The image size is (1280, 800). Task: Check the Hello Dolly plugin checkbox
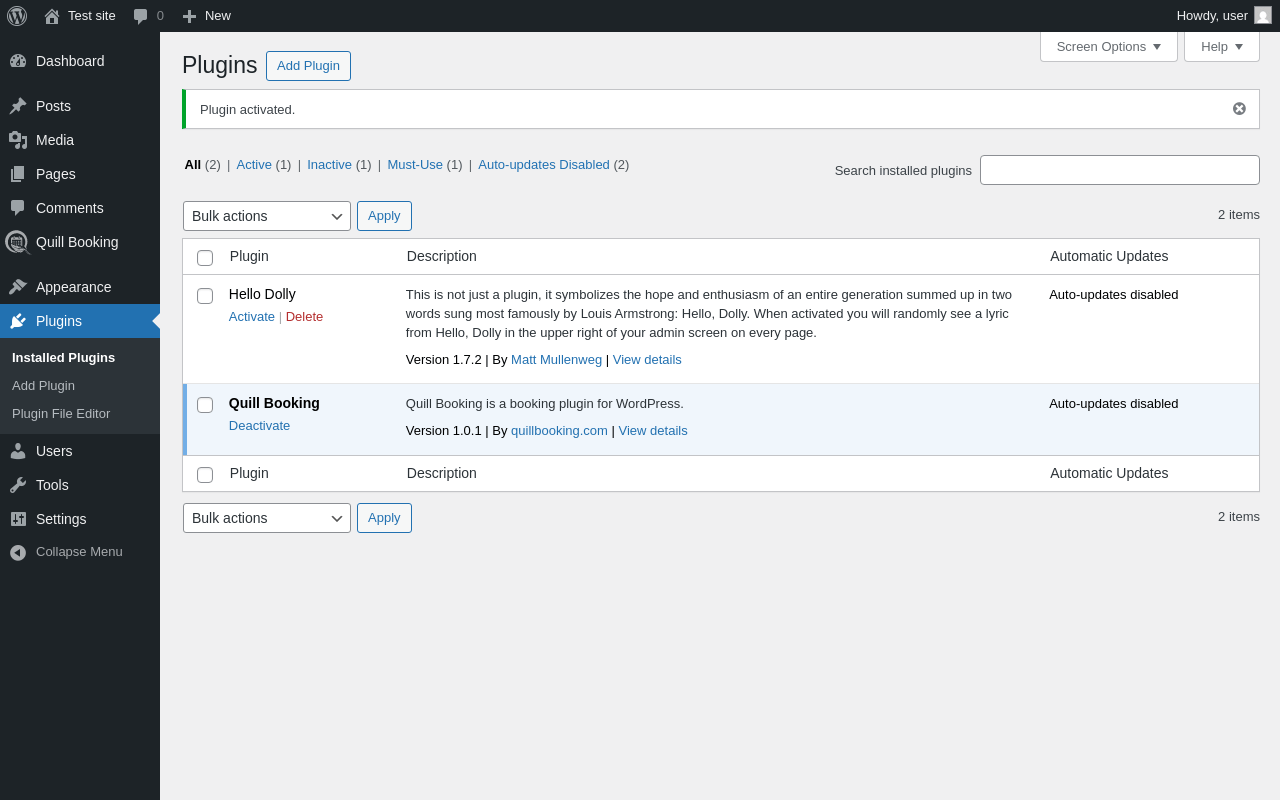(205, 296)
